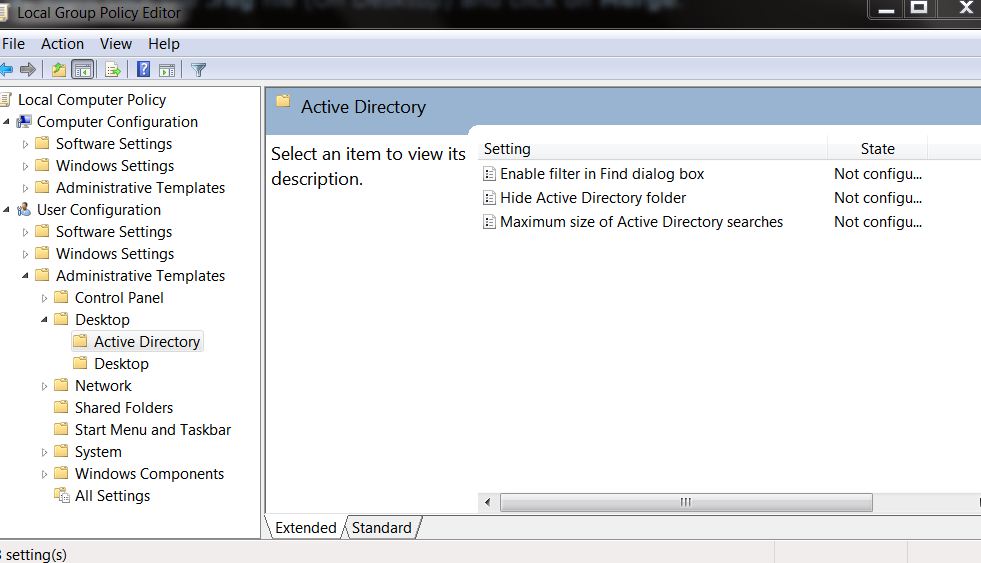Click state cell of Hide Active Directory folder row
This screenshot has width=981, height=563.
[878, 198]
